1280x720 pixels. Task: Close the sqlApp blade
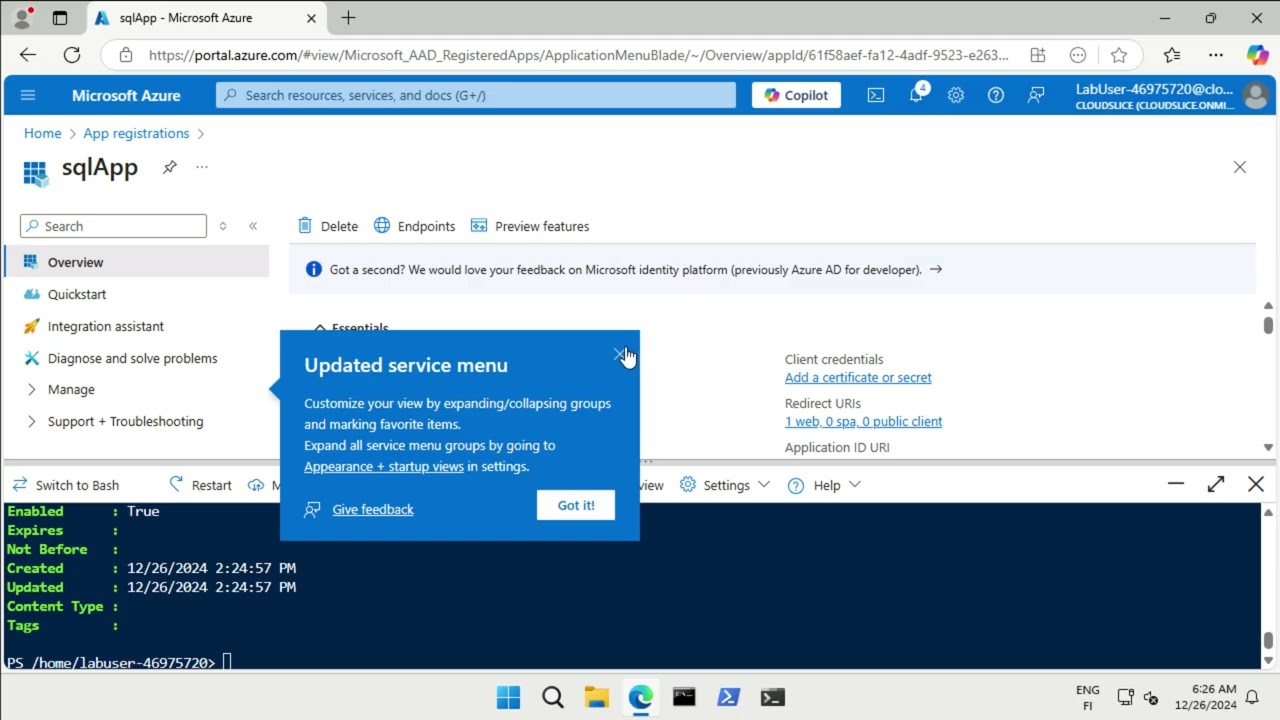(1240, 167)
